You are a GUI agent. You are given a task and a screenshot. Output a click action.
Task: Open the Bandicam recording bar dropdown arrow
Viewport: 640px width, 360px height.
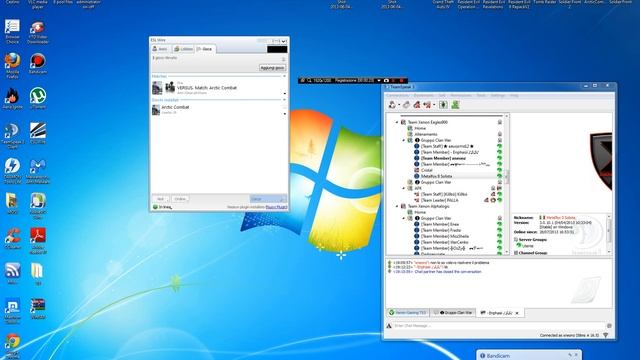[379, 80]
